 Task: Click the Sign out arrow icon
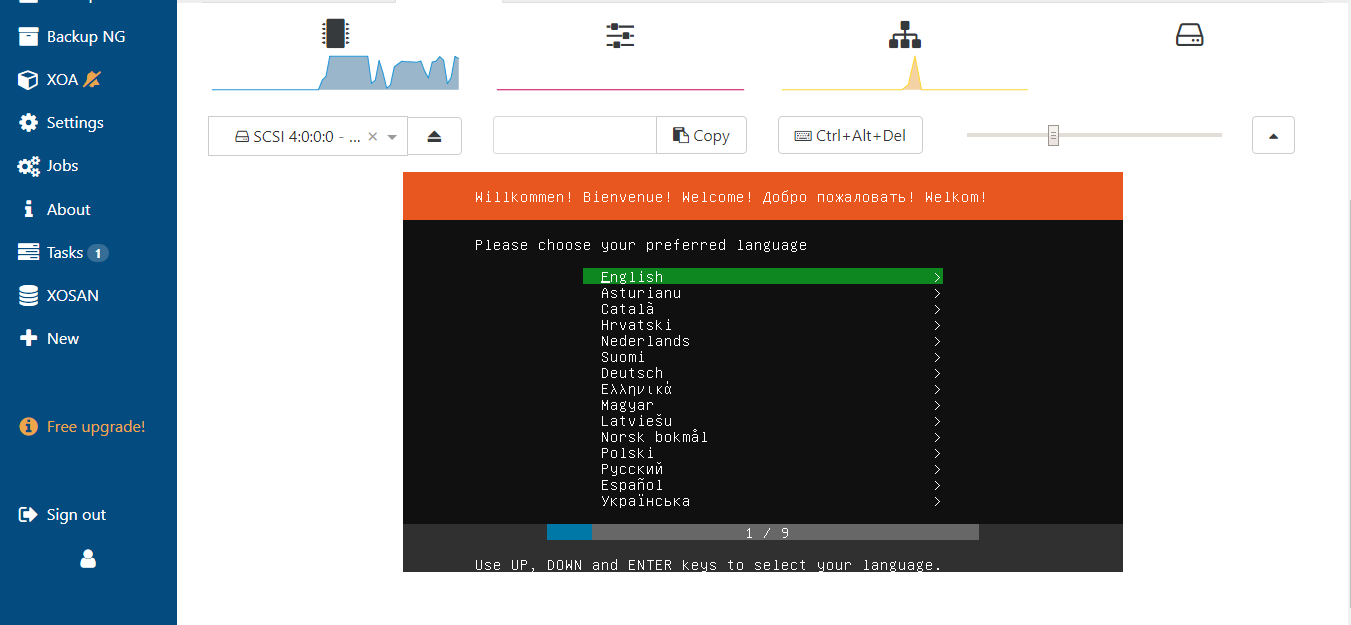point(29,514)
